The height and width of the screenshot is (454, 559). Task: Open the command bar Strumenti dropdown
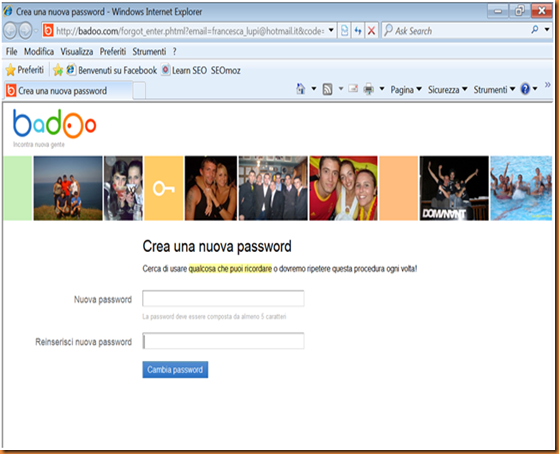click(494, 90)
